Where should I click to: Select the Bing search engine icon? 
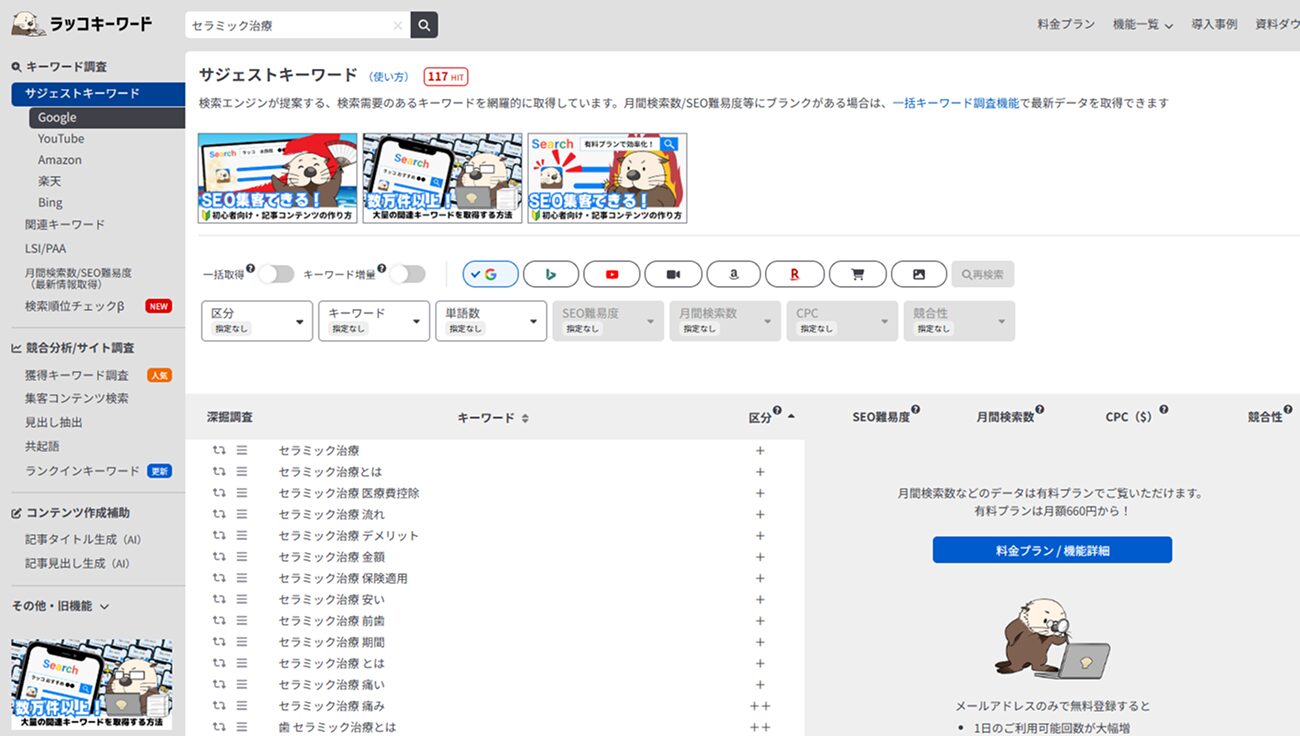point(551,274)
